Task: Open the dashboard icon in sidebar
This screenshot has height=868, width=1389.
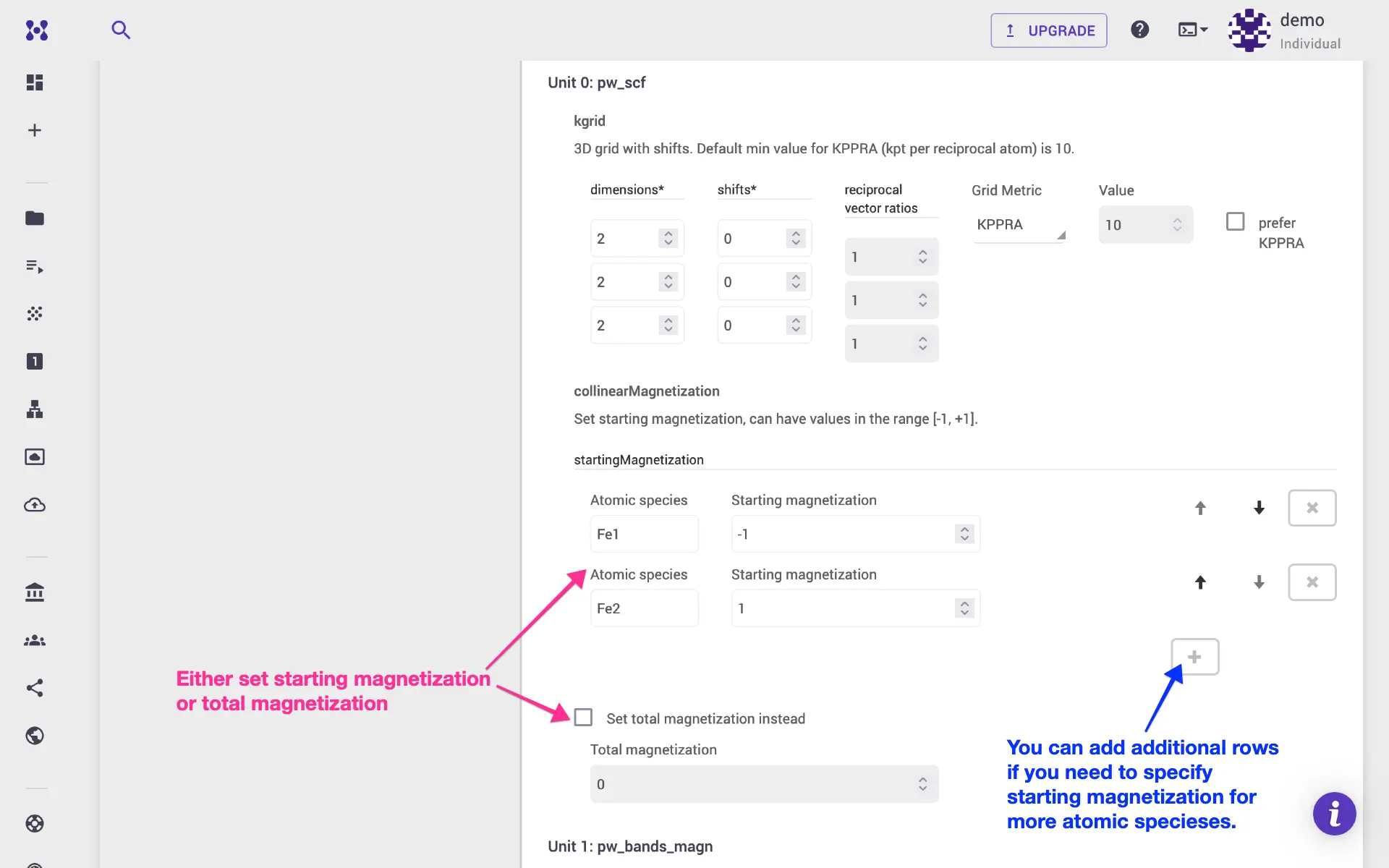Action: coord(35,82)
